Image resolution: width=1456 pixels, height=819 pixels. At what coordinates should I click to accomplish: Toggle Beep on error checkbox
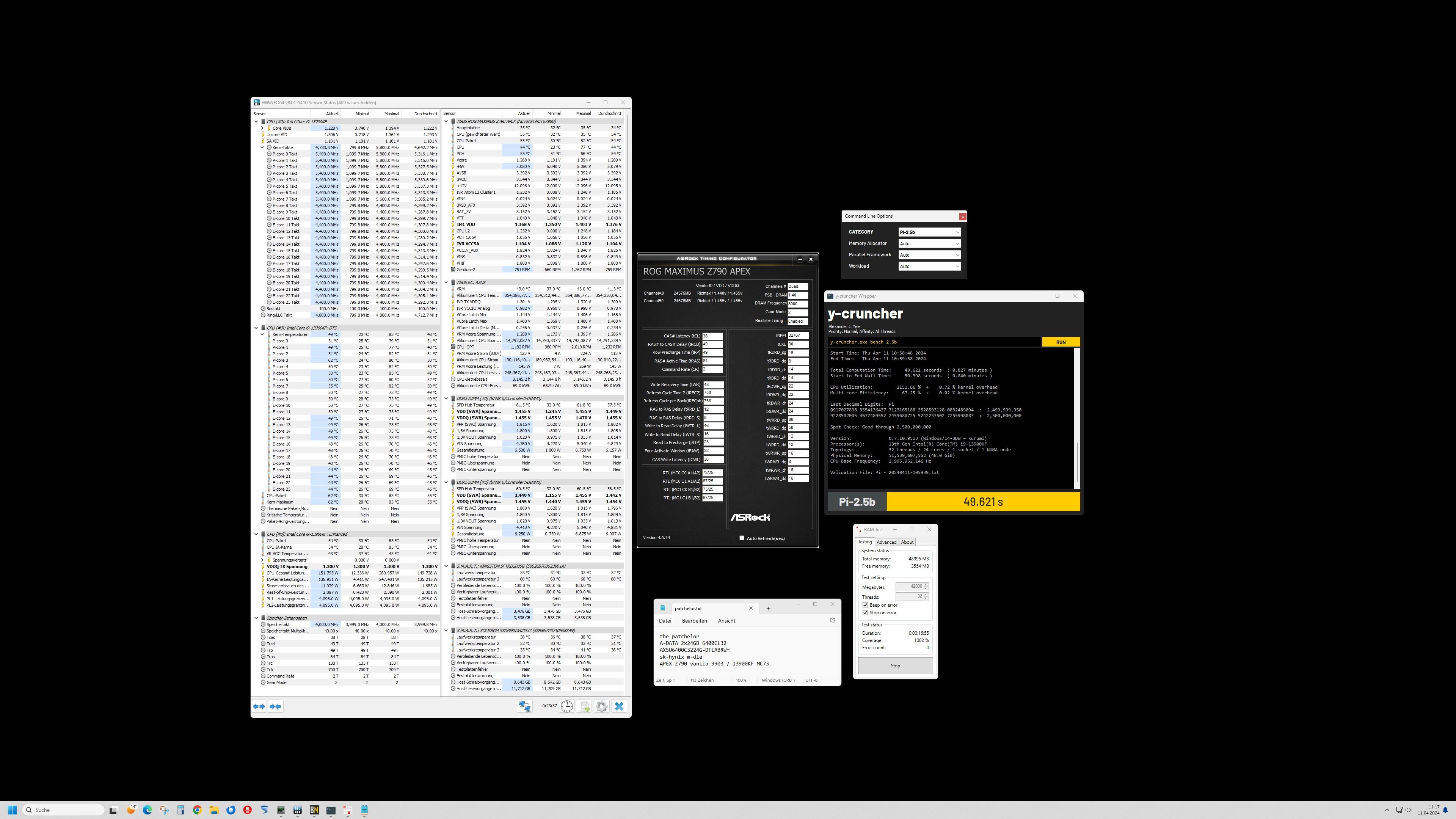coord(865,606)
